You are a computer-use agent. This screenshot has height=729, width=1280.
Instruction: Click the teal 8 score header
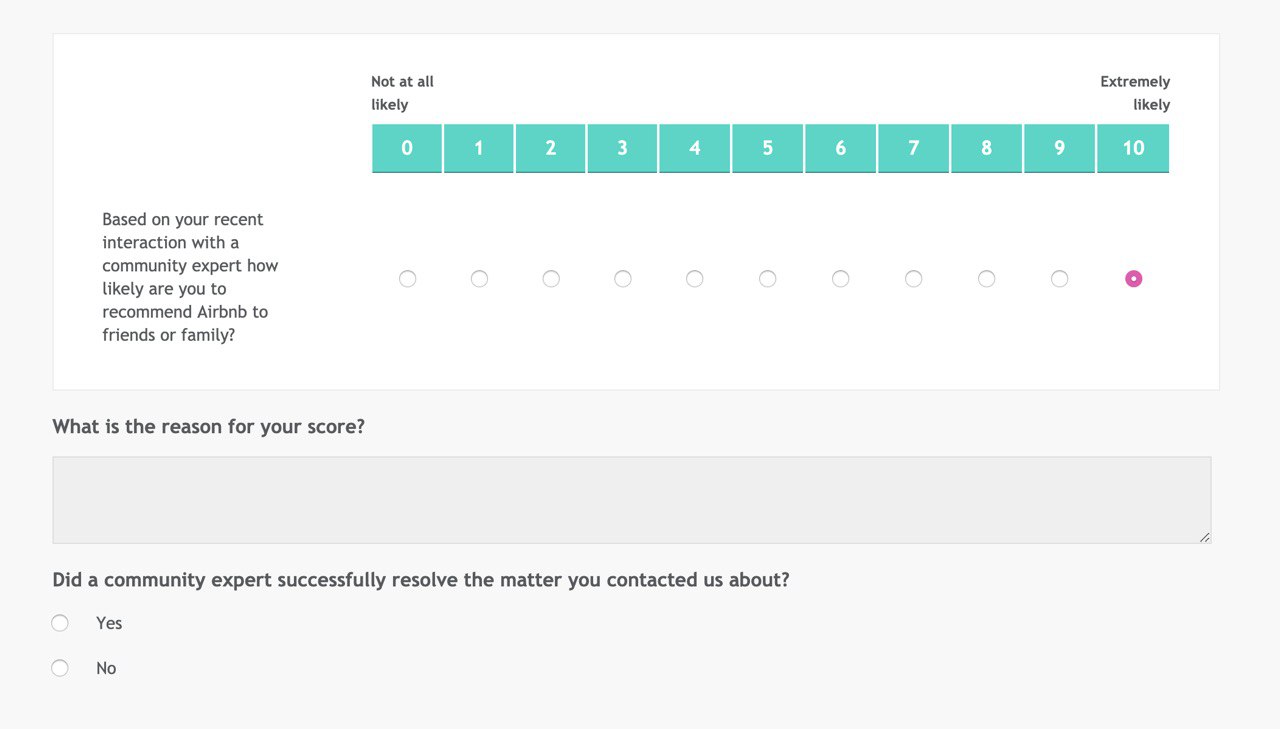tap(986, 148)
